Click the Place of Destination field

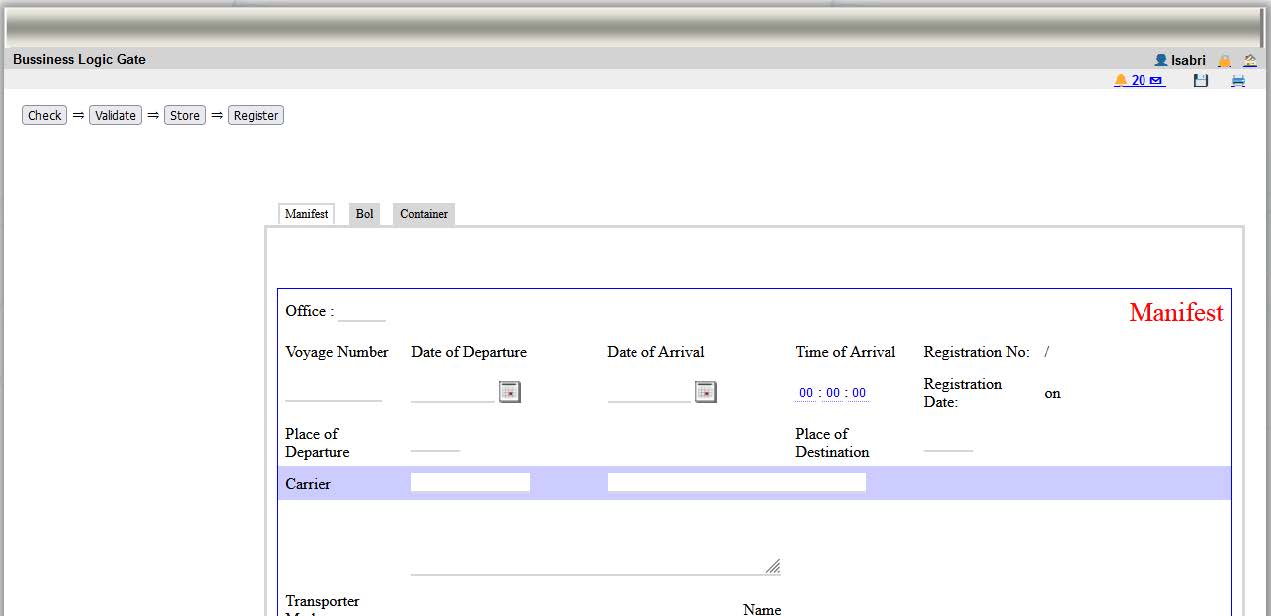click(948, 442)
